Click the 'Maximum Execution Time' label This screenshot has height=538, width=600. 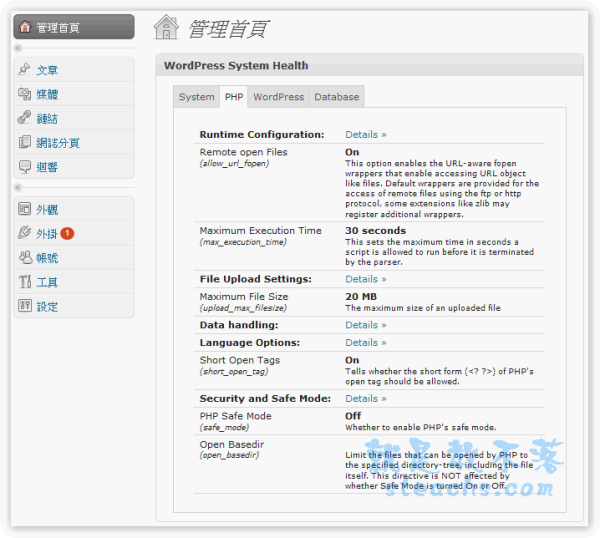pos(261,231)
